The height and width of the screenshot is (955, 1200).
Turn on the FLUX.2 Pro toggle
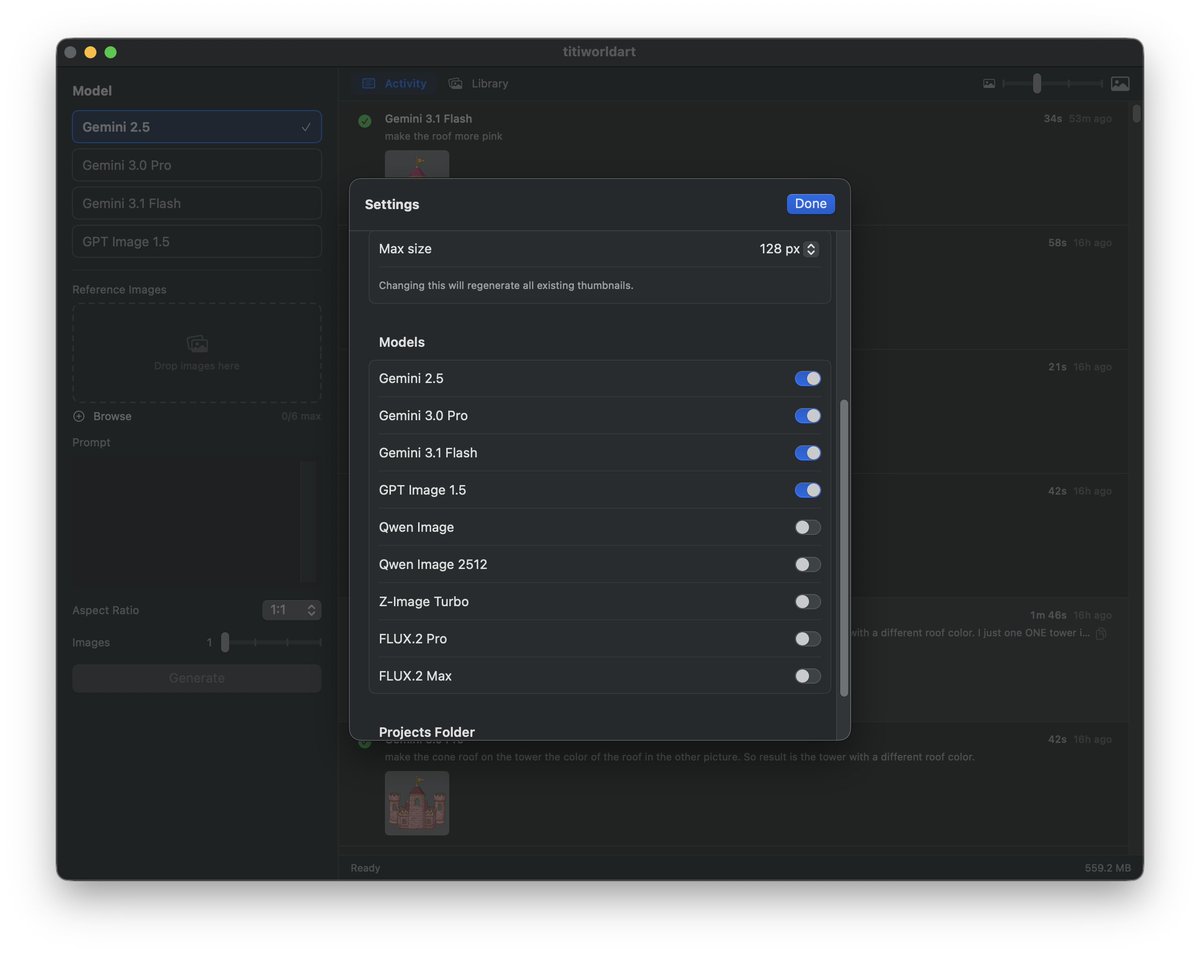point(807,638)
